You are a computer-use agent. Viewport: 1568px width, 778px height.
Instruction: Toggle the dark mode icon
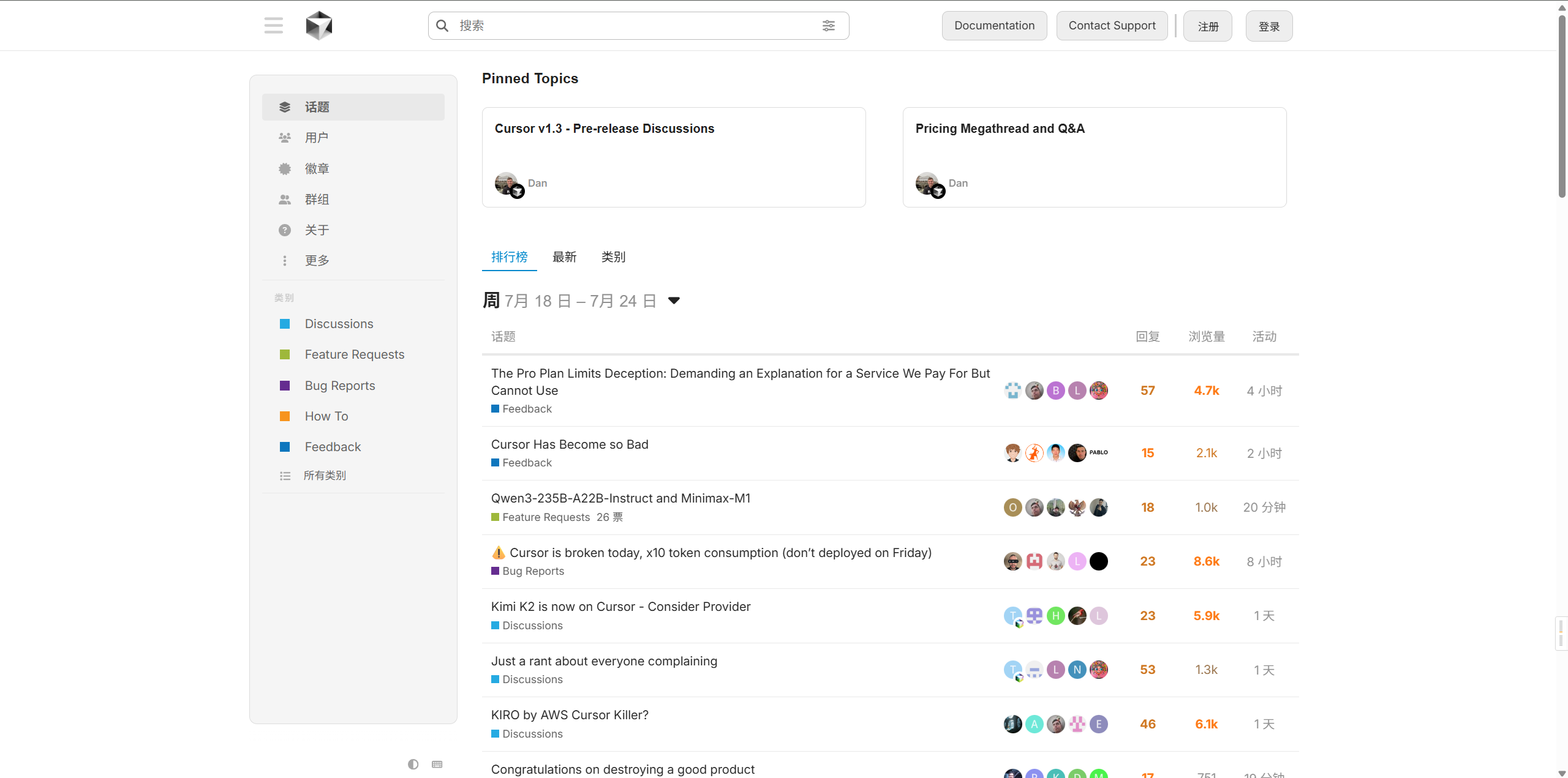pos(413,764)
